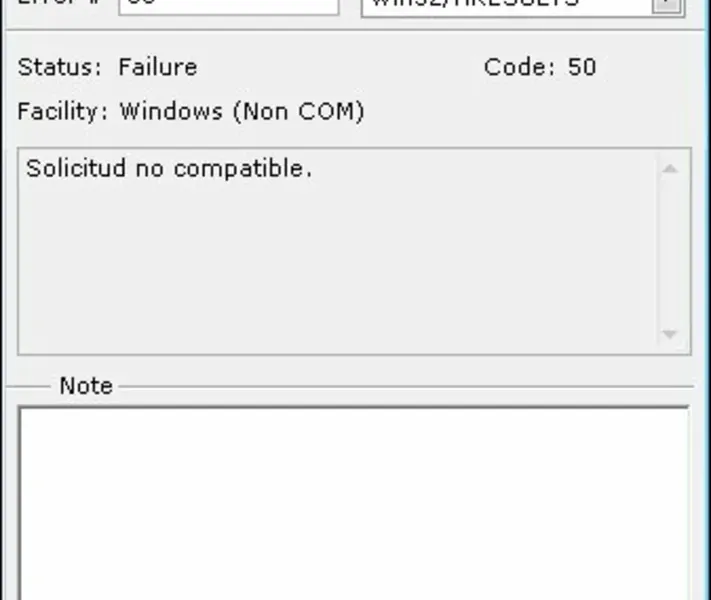
Task: Click the description box scrollbar track
Action: coord(670,252)
